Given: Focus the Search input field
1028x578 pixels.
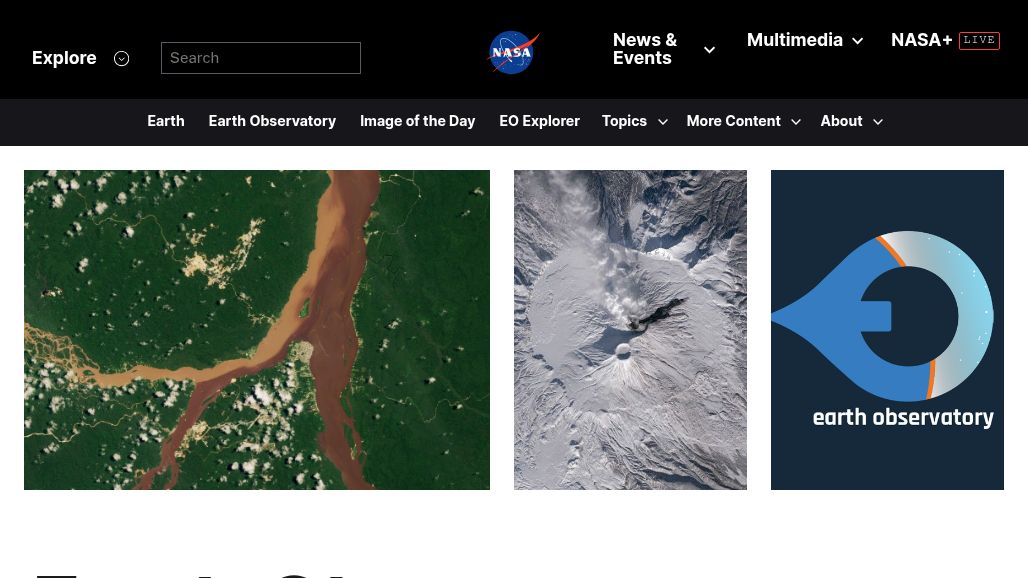Looking at the screenshot, I should (261, 58).
